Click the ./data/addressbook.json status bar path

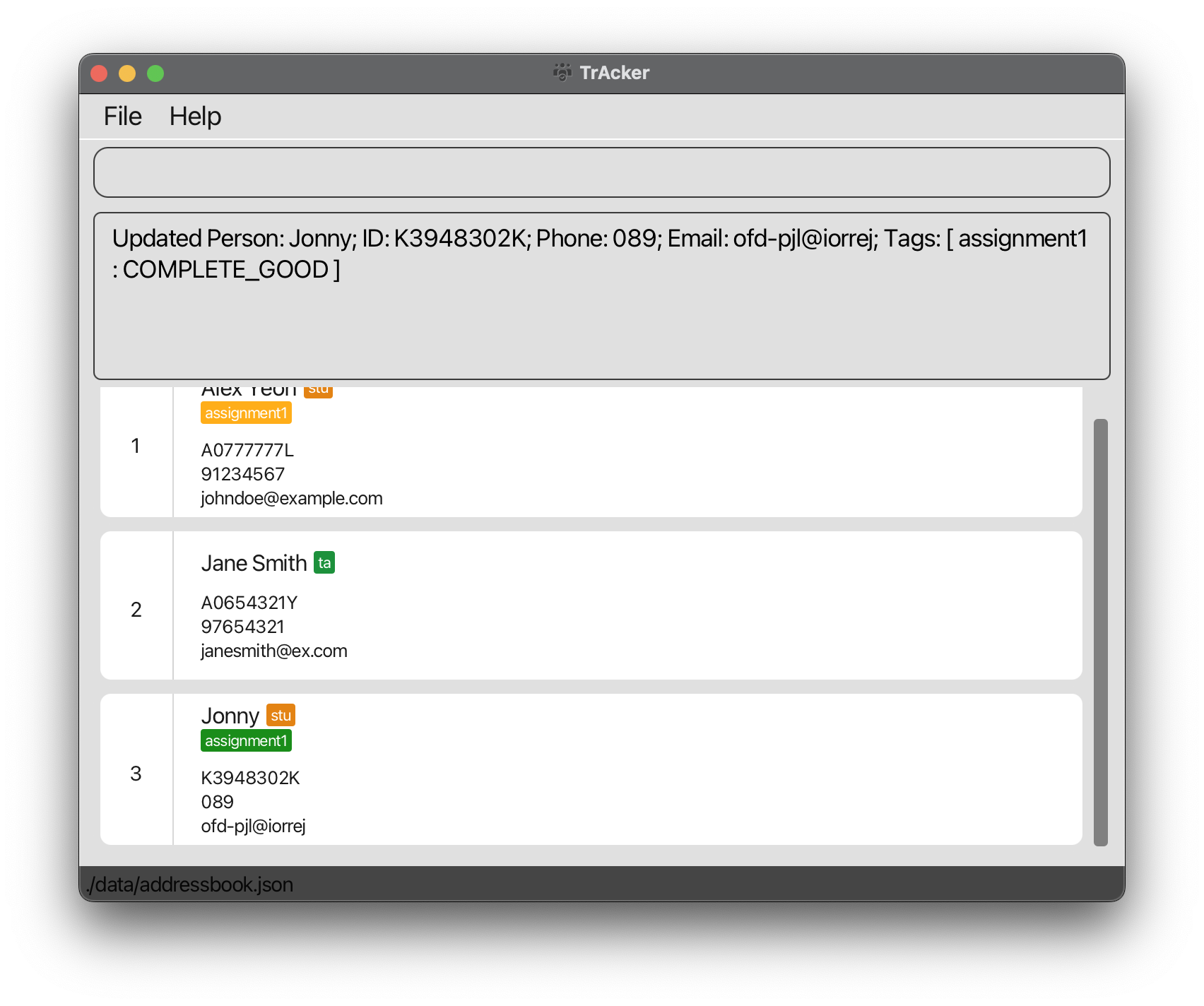pyautogui.click(x=189, y=884)
